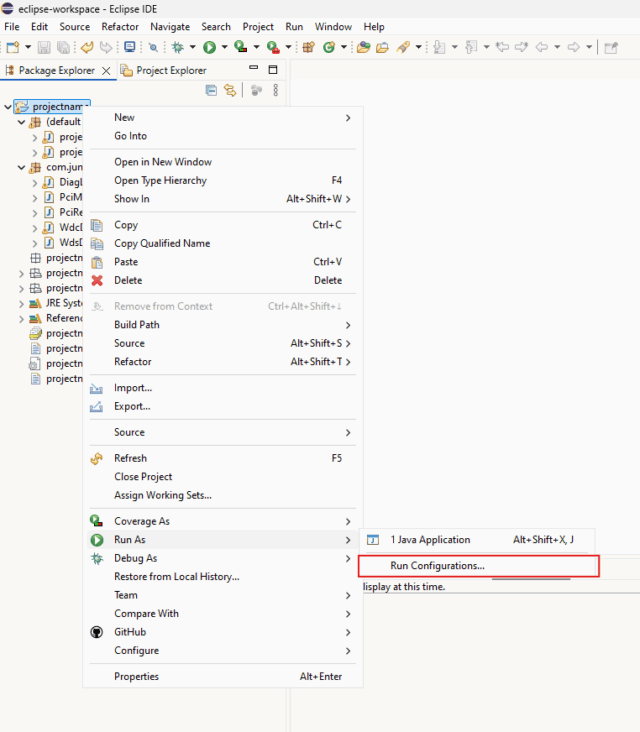Image resolution: width=640 pixels, height=732 pixels.
Task: Close the Package Explorer tab
Action: tap(107, 71)
